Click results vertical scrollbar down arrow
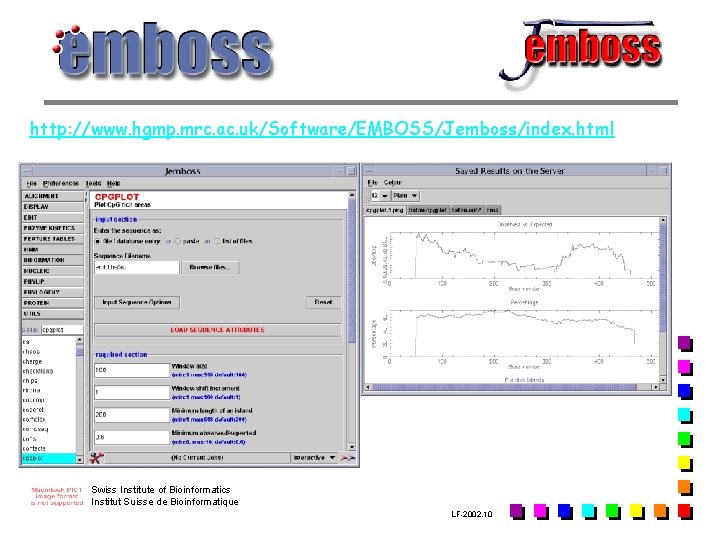 point(663,380)
